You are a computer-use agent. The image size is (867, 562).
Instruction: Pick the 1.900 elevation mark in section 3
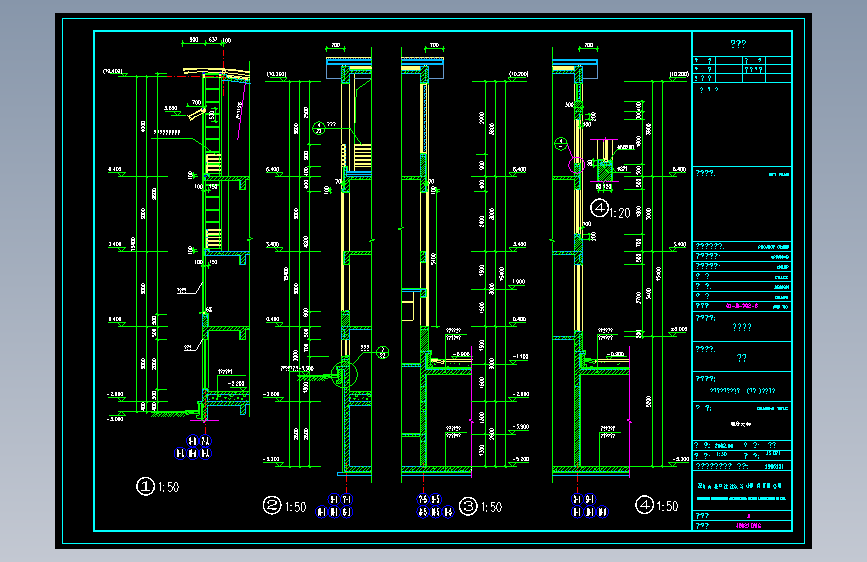click(518, 282)
